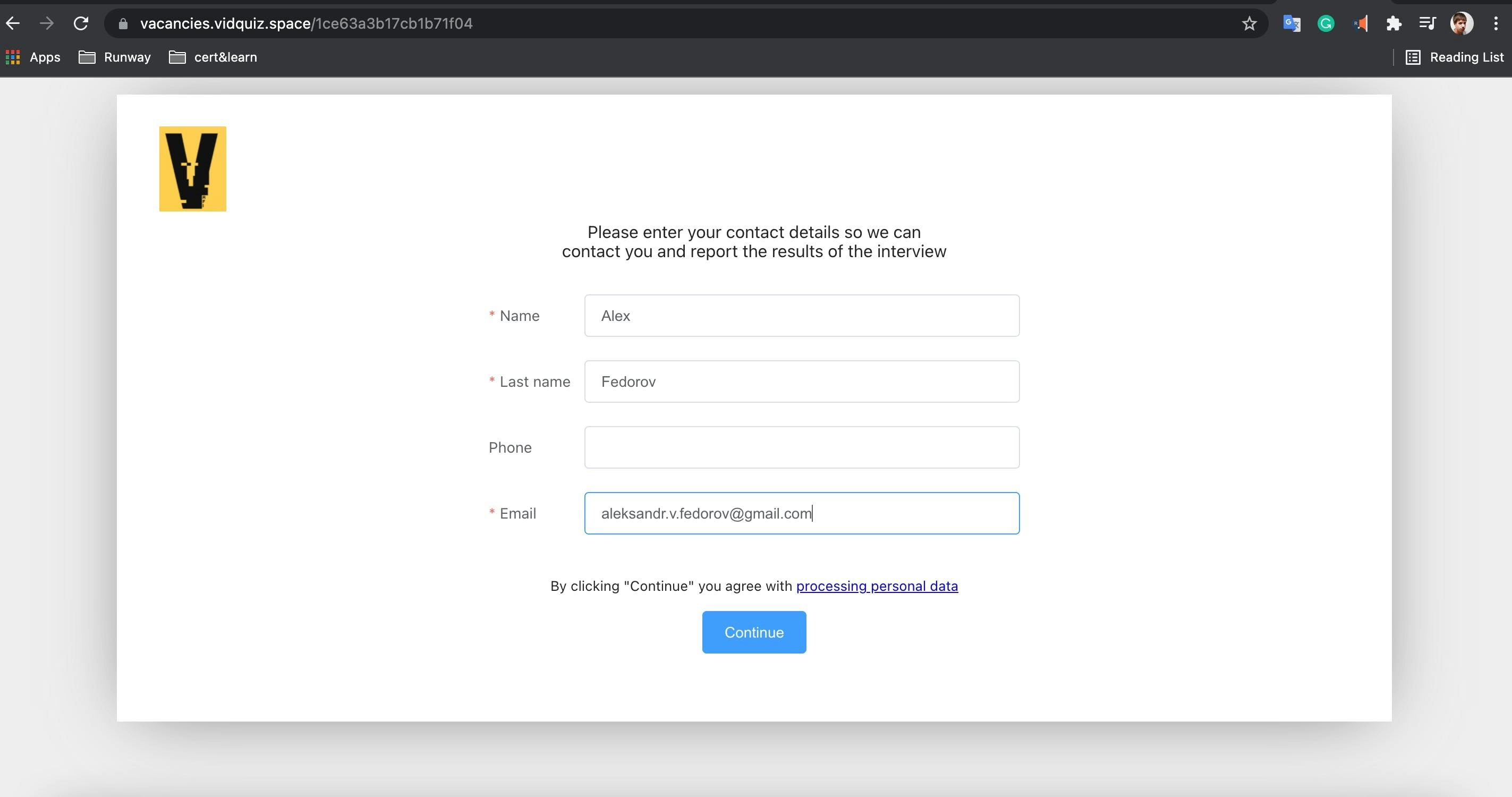
Task: Open Google Translate extension
Action: [1292, 23]
